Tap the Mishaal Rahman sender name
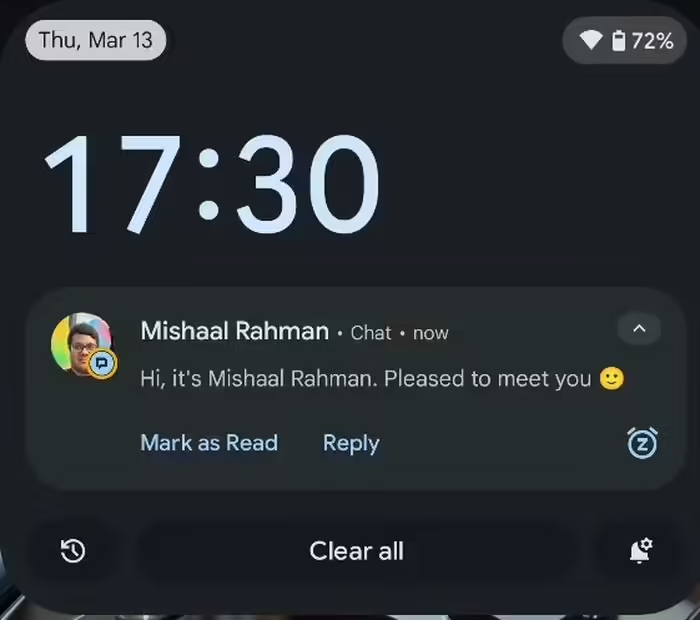The width and height of the screenshot is (700, 620). 235,331
